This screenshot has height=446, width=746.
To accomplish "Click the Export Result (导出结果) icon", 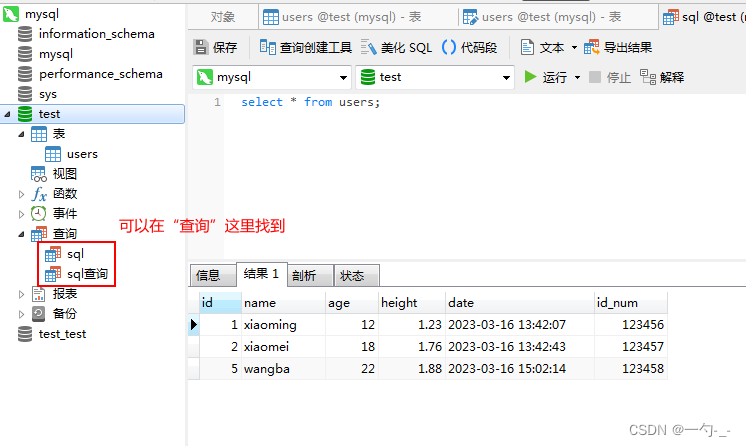I will tap(592, 47).
